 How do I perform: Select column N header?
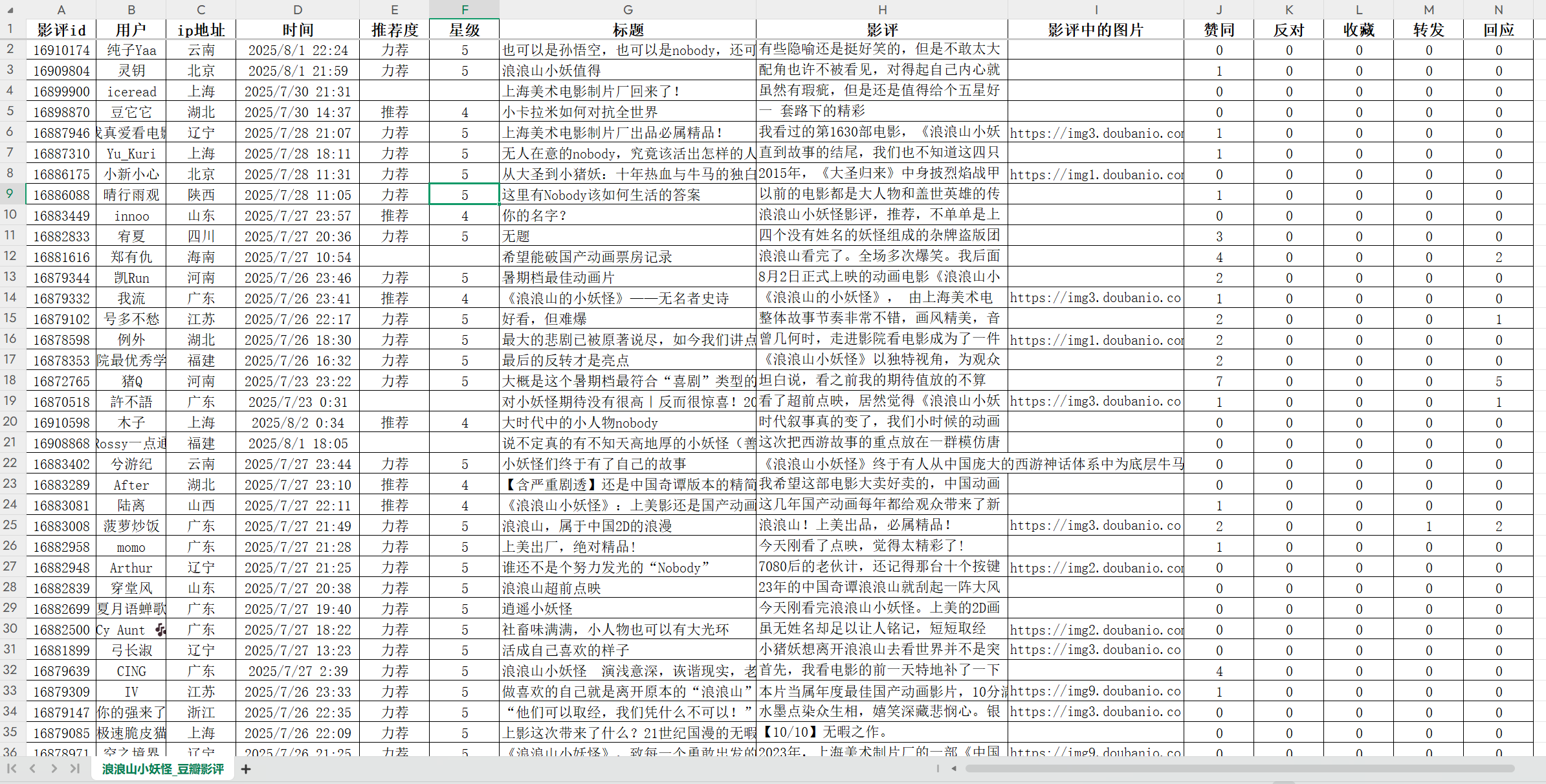pos(1498,10)
